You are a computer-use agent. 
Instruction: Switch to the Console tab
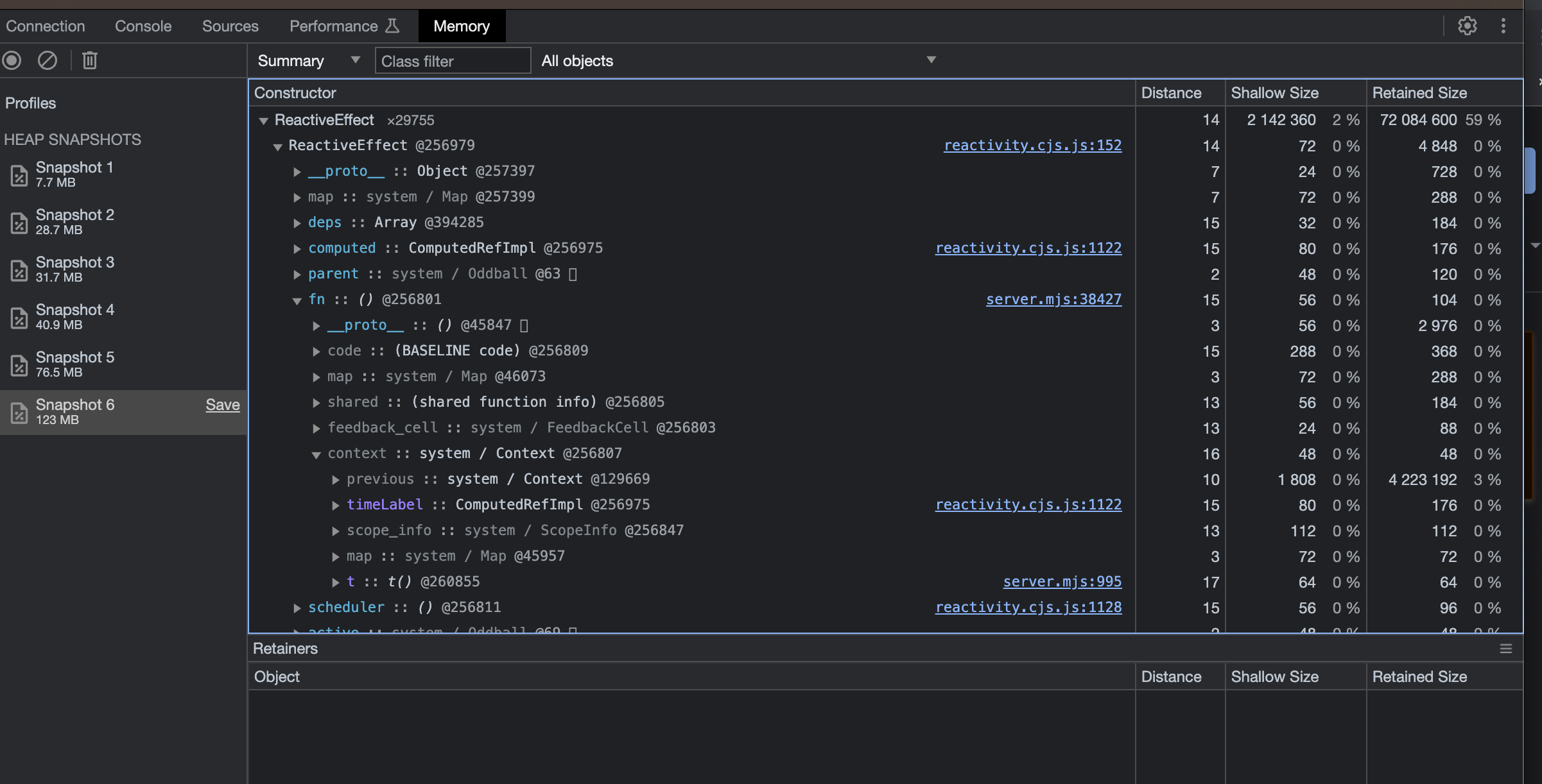(143, 26)
